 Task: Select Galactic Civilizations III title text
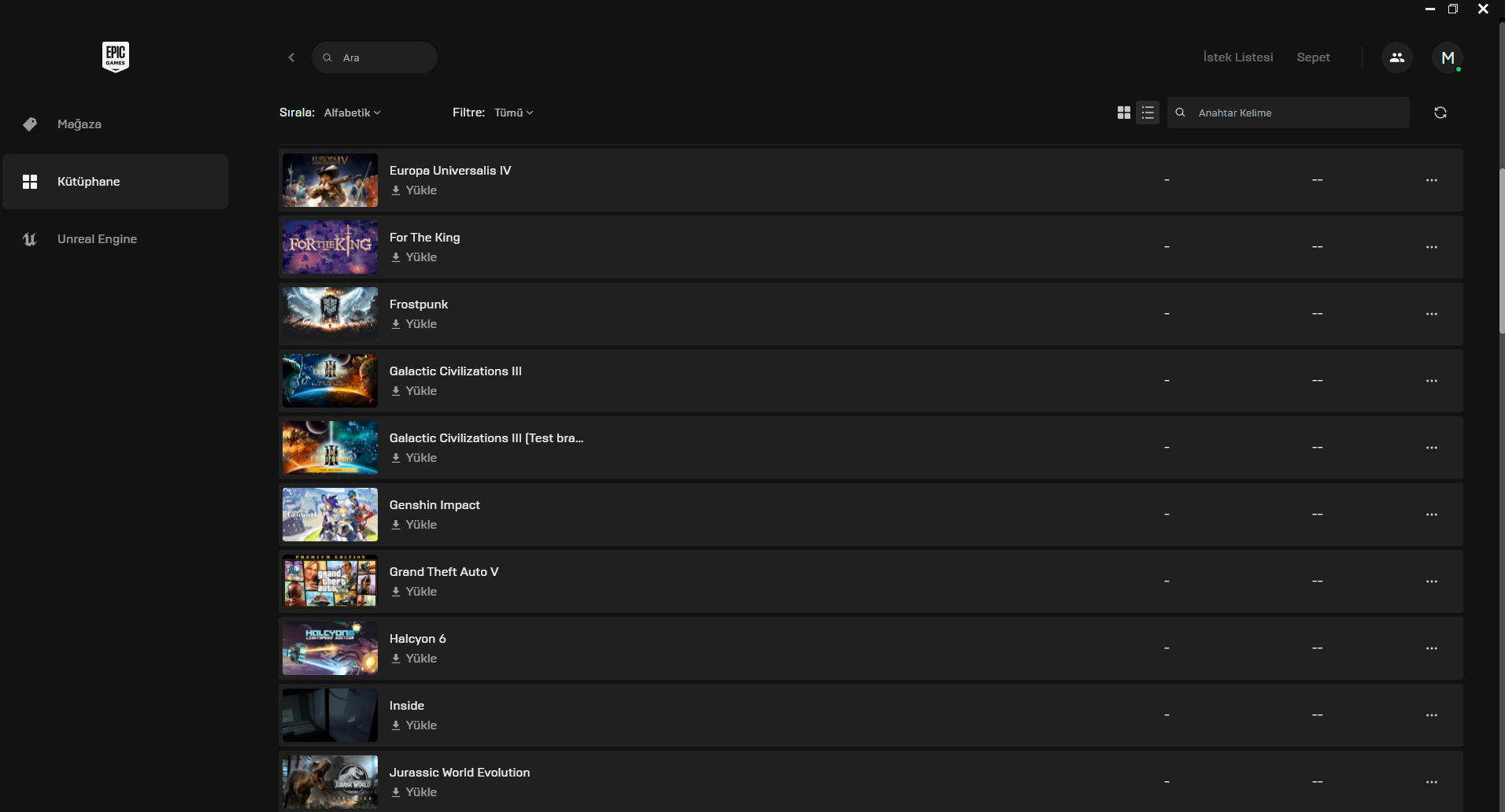point(455,371)
